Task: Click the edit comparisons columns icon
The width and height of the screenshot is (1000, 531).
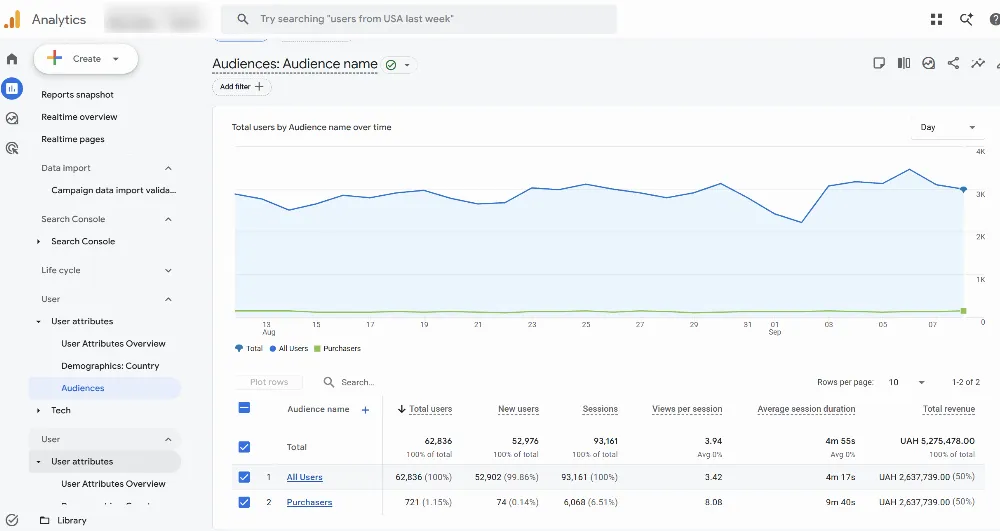Action: pos(904,63)
